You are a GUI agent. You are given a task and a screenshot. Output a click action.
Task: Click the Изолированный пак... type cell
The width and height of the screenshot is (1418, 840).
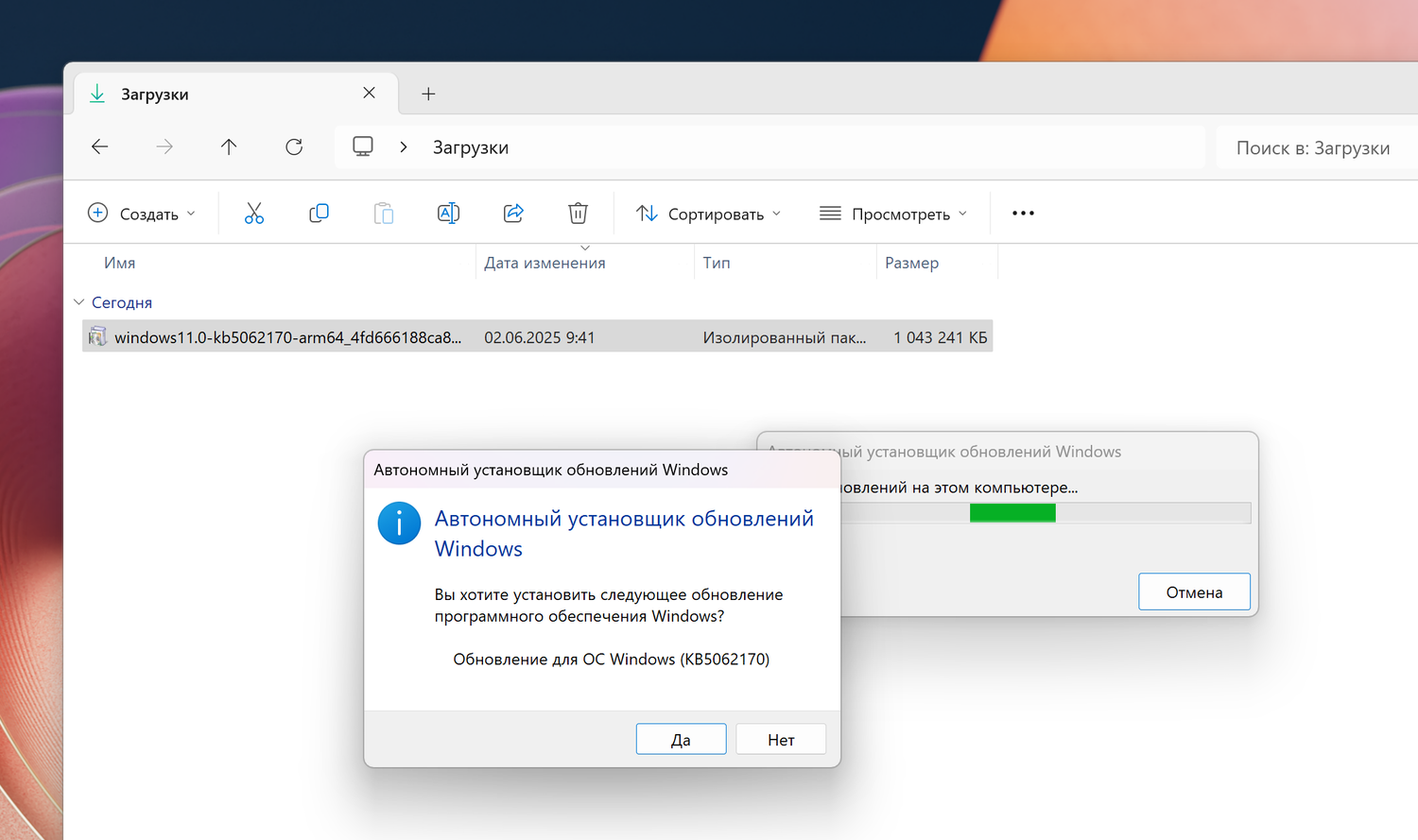click(785, 337)
